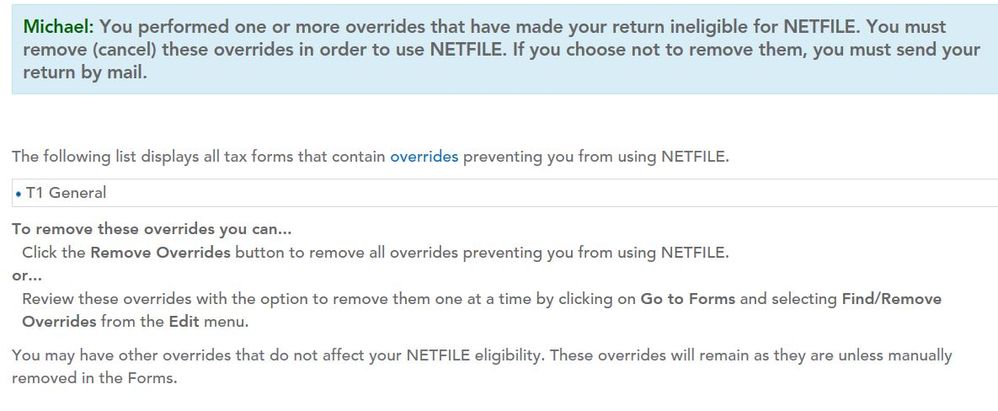Click the bold "Remove Overrides" button name

pos(160,253)
